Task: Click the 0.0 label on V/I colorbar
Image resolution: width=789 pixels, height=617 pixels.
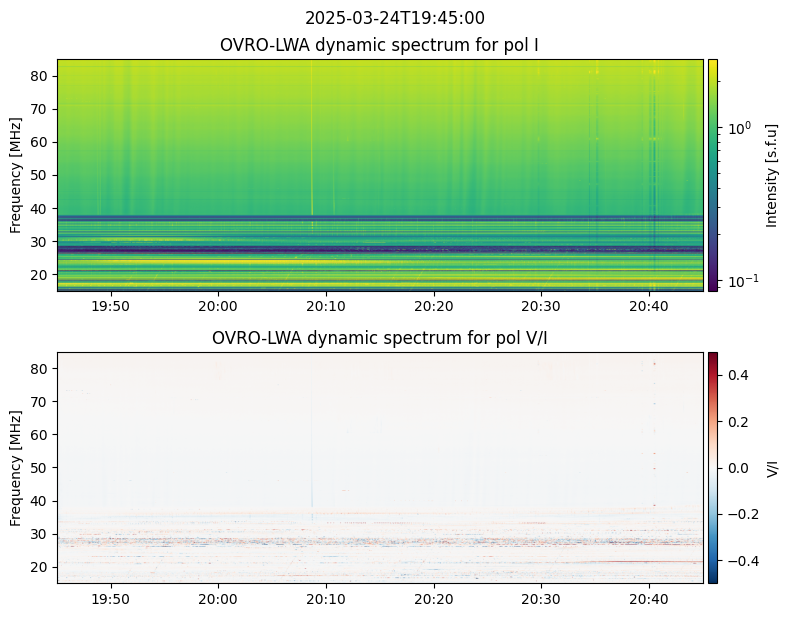Action: click(738, 468)
